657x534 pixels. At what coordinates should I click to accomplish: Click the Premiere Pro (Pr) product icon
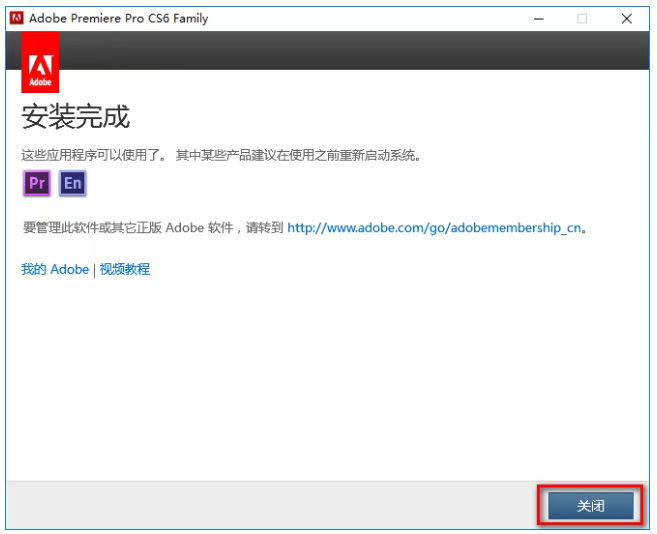pyautogui.click(x=37, y=183)
